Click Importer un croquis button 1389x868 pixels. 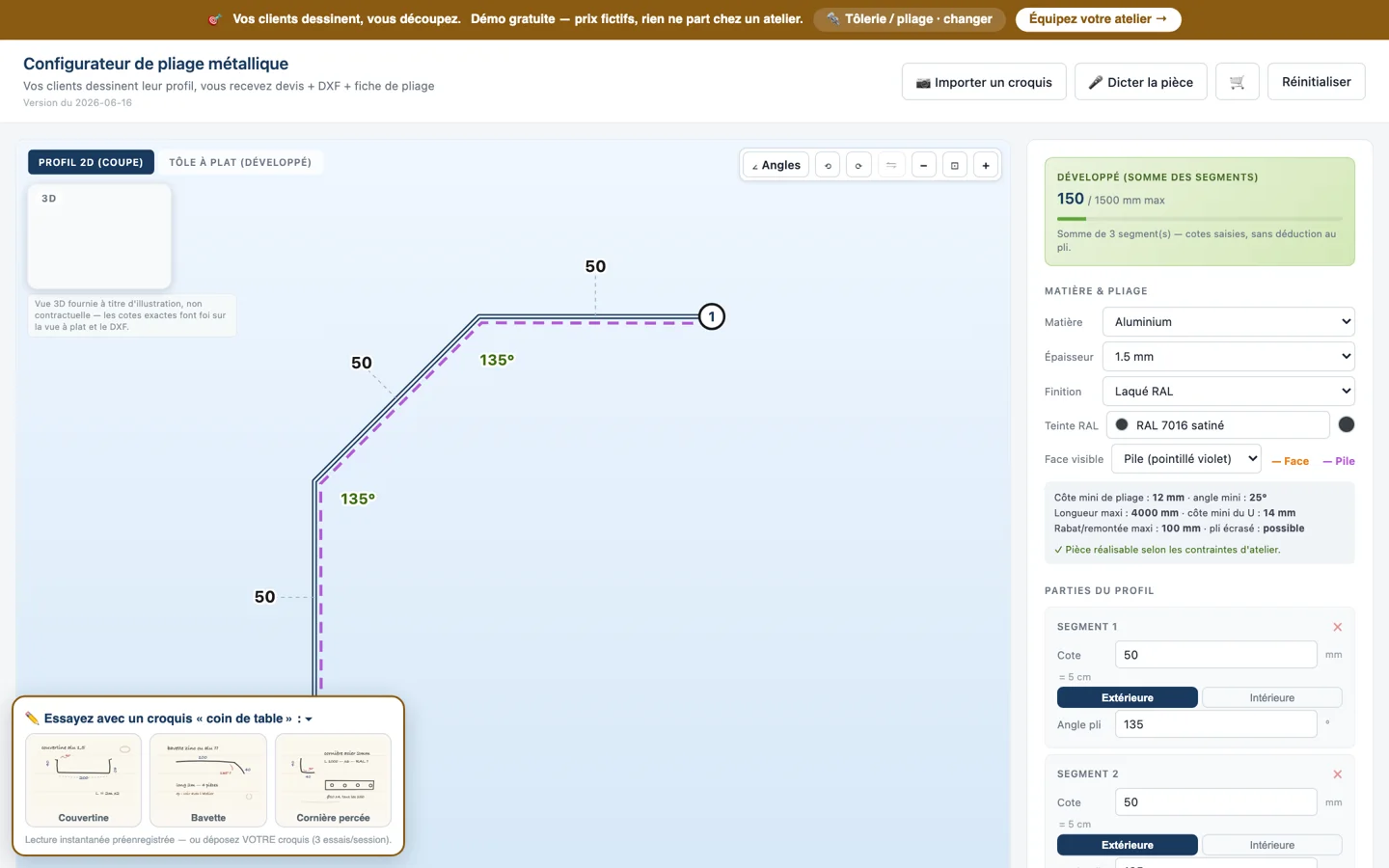click(984, 82)
